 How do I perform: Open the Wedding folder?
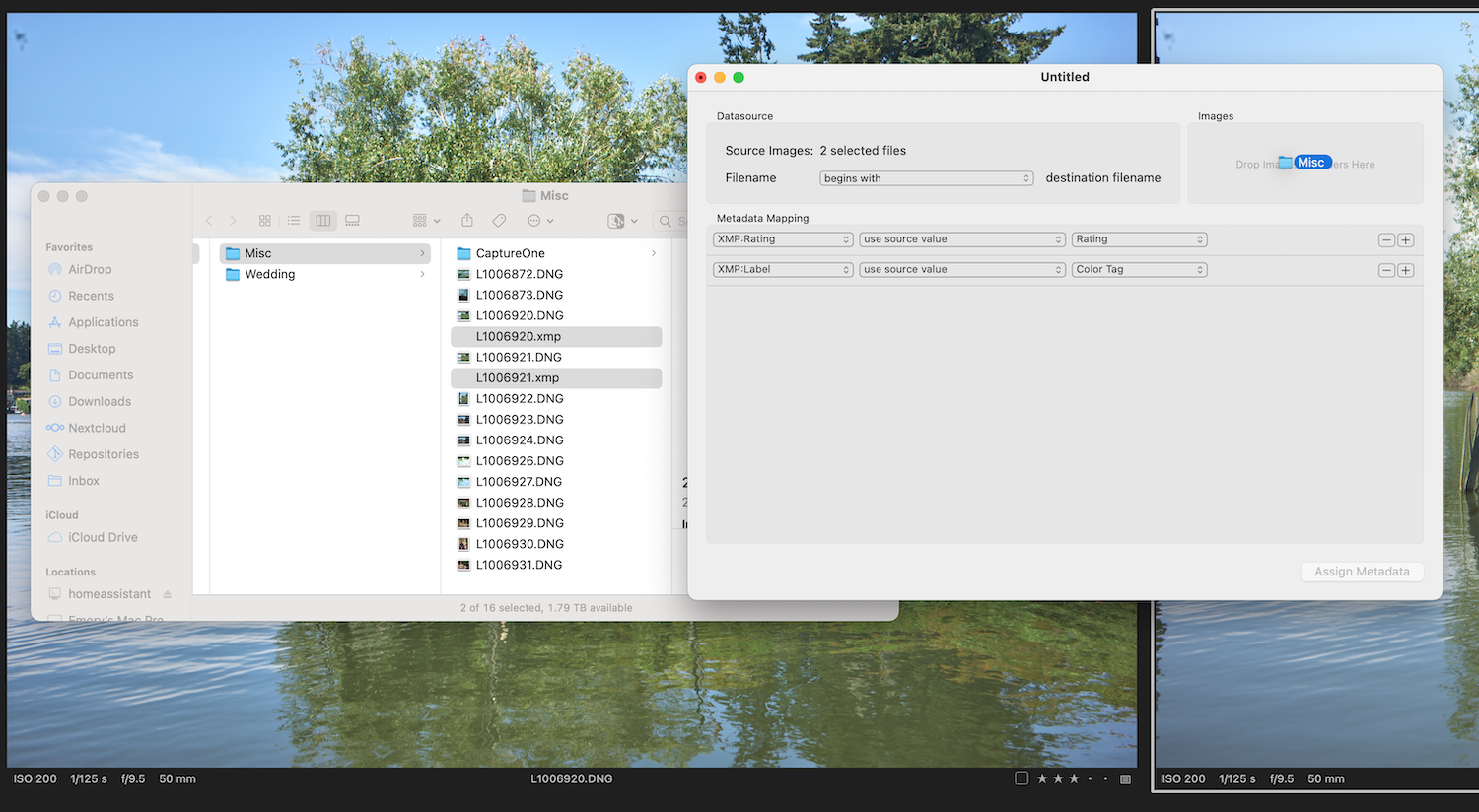click(x=269, y=275)
